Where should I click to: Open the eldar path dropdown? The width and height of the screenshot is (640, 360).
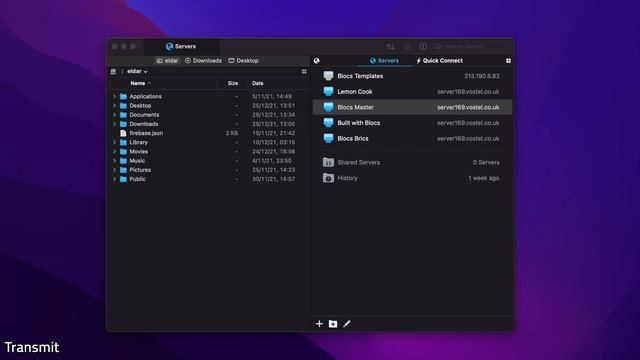click(x=138, y=71)
